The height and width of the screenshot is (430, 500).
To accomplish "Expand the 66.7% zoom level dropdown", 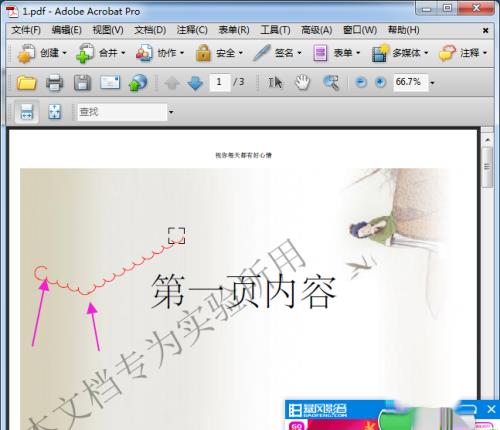I will [432, 83].
